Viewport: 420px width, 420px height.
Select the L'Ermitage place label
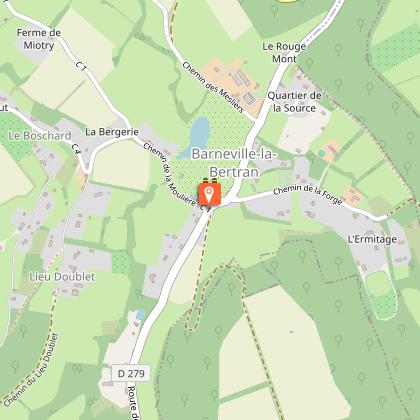pyautogui.click(x=372, y=239)
